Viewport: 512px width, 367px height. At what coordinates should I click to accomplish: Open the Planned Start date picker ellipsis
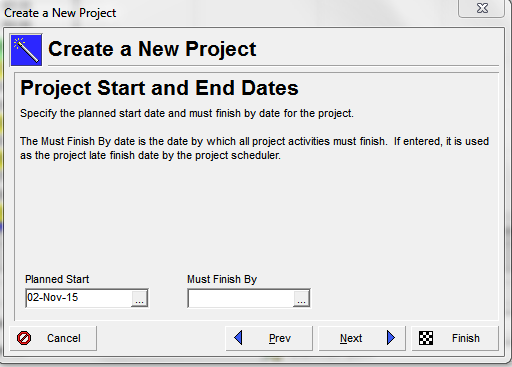pos(139,298)
